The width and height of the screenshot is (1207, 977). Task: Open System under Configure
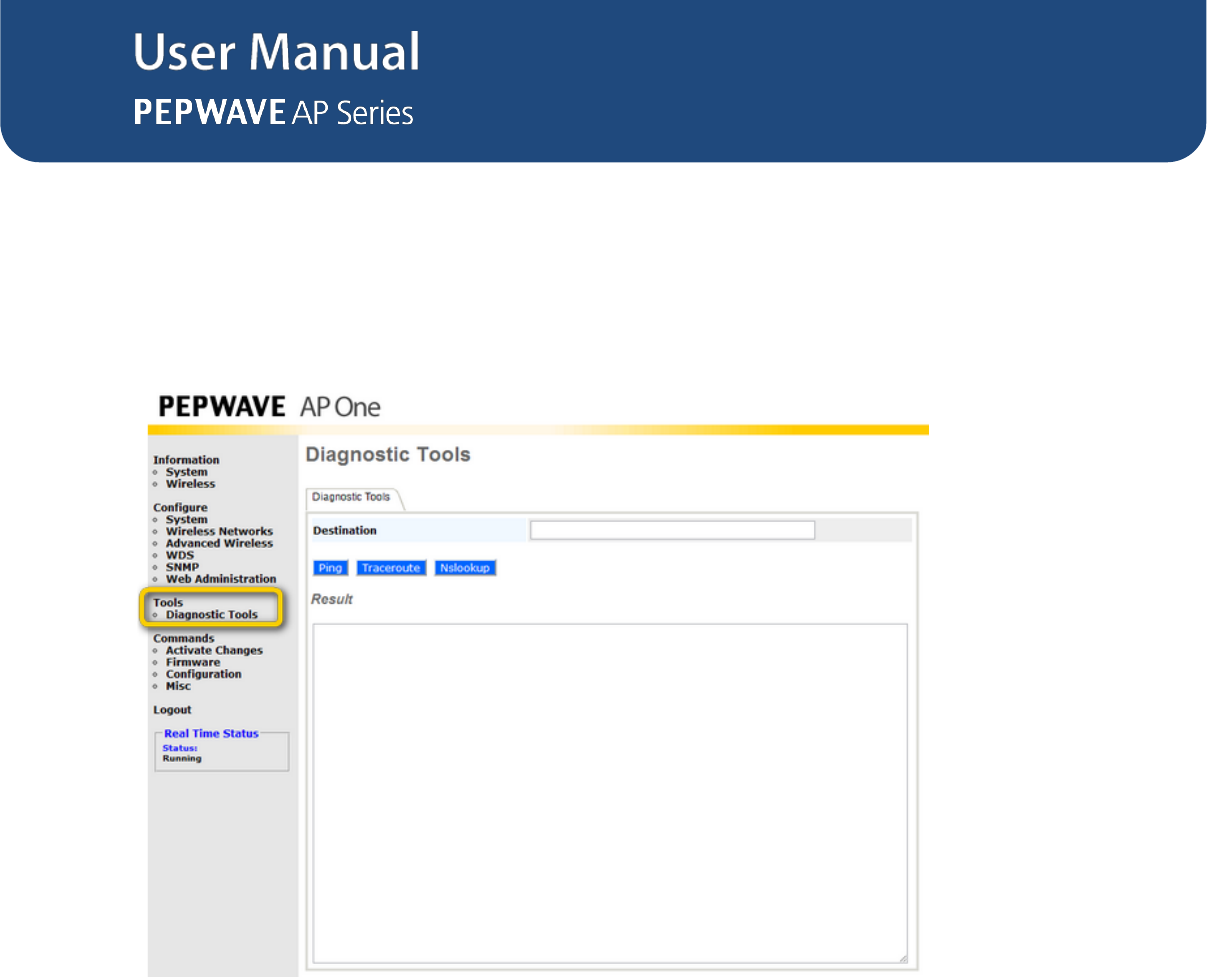(x=187, y=520)
